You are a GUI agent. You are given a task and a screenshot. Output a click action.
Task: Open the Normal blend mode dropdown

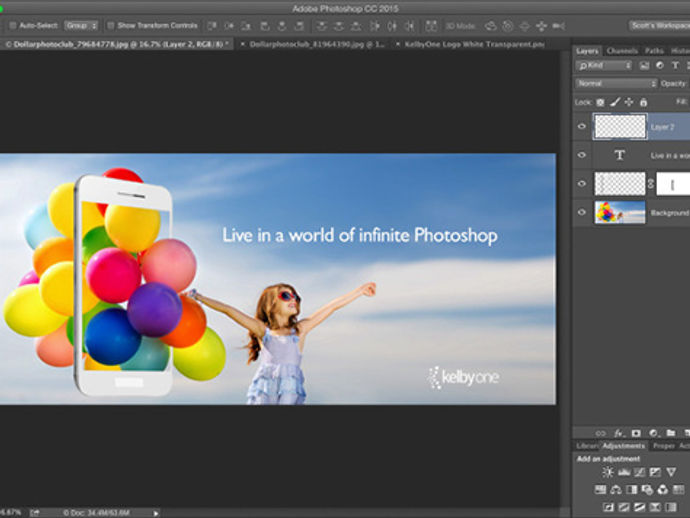[616, 83]
